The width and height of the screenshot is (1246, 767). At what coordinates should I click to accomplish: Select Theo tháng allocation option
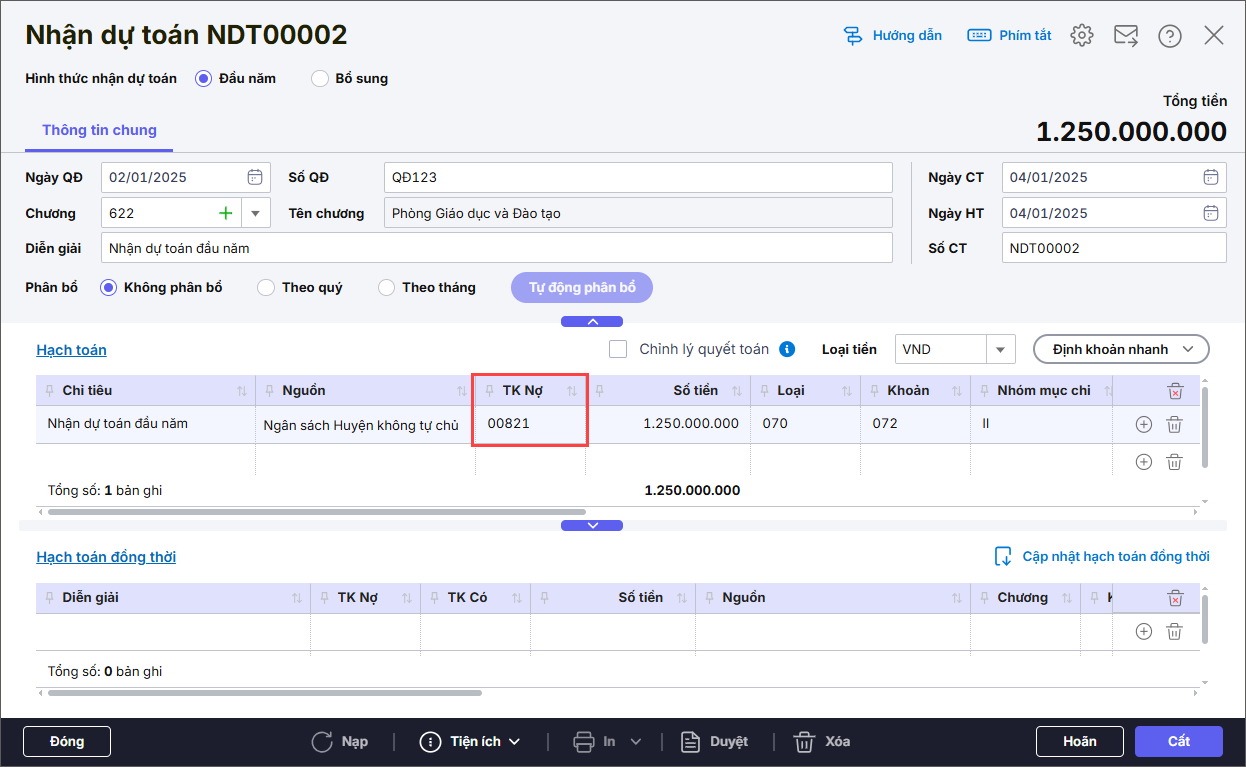click(x=386, y=288)
